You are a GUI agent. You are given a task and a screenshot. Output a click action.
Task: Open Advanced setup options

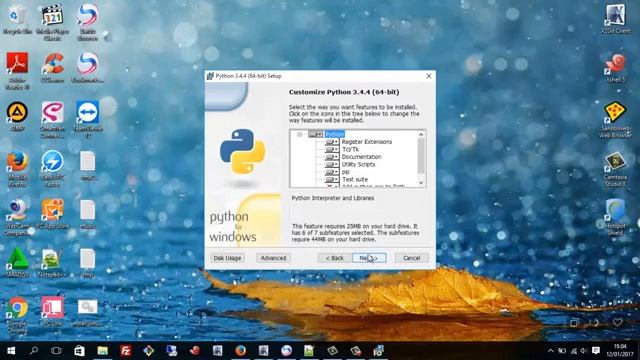(x=273, y=258)
